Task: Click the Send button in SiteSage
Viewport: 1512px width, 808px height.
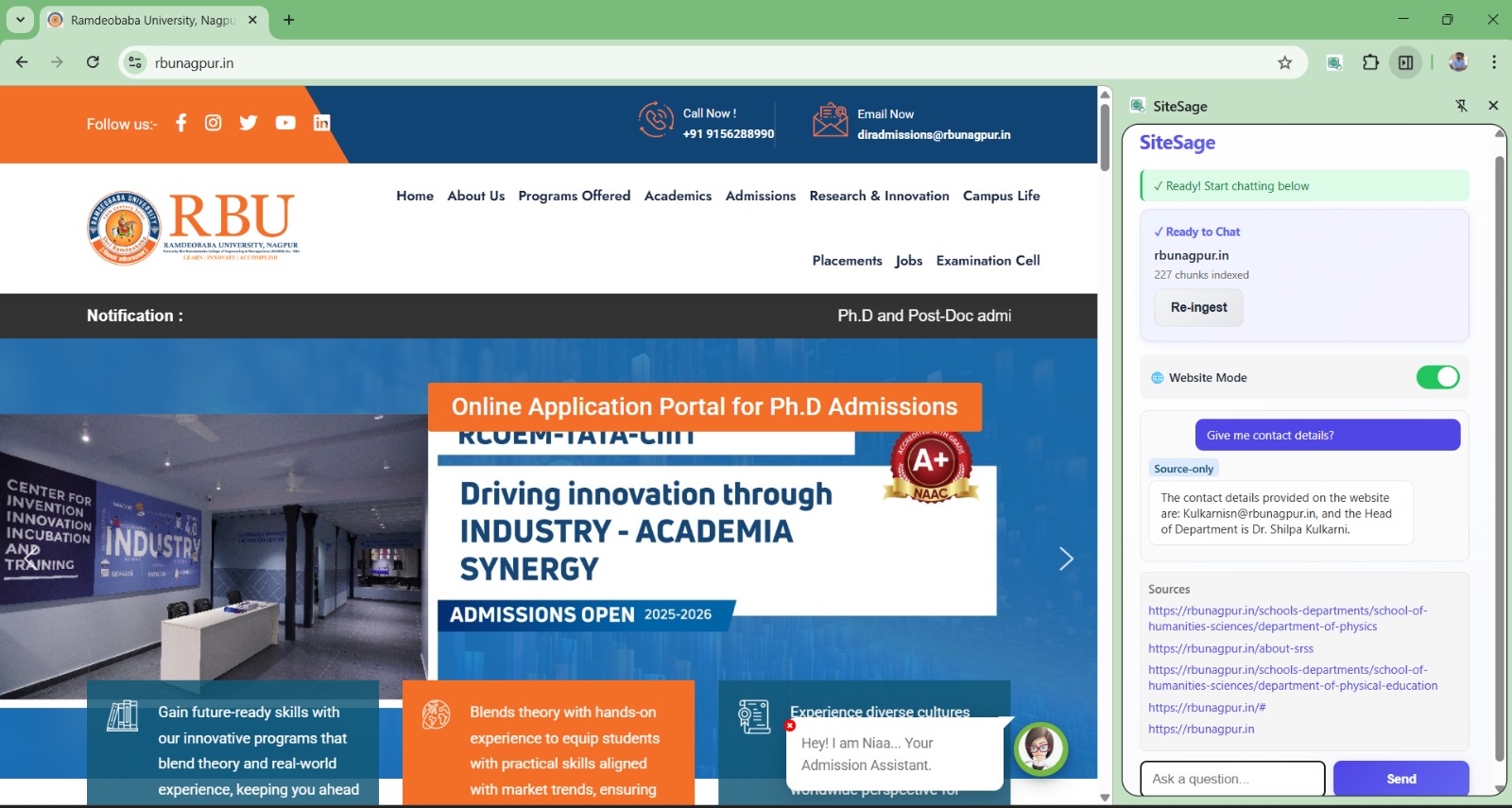Action: 1401,779
